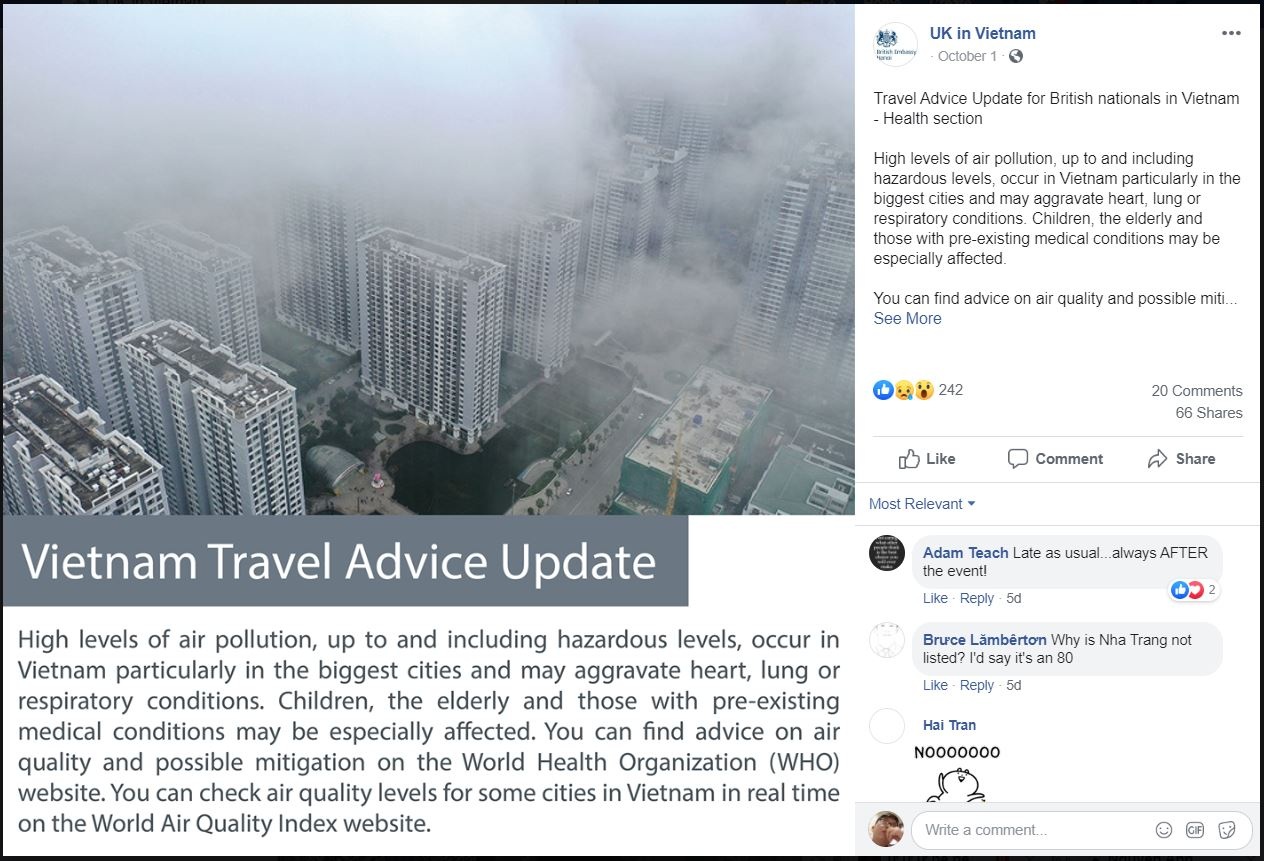The width and height of the screenshot is (1264, 861).
Task: Click Adam Teach's profile avatar
Action: tap(887, 553)
